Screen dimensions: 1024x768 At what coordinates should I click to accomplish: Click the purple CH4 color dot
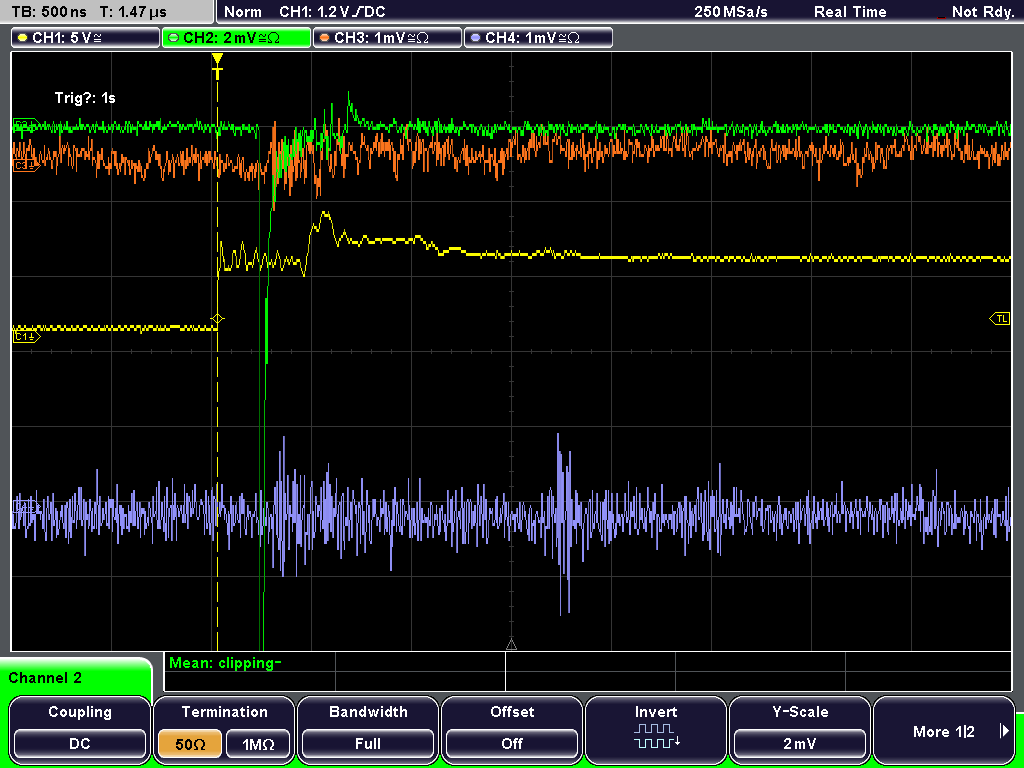475,38
